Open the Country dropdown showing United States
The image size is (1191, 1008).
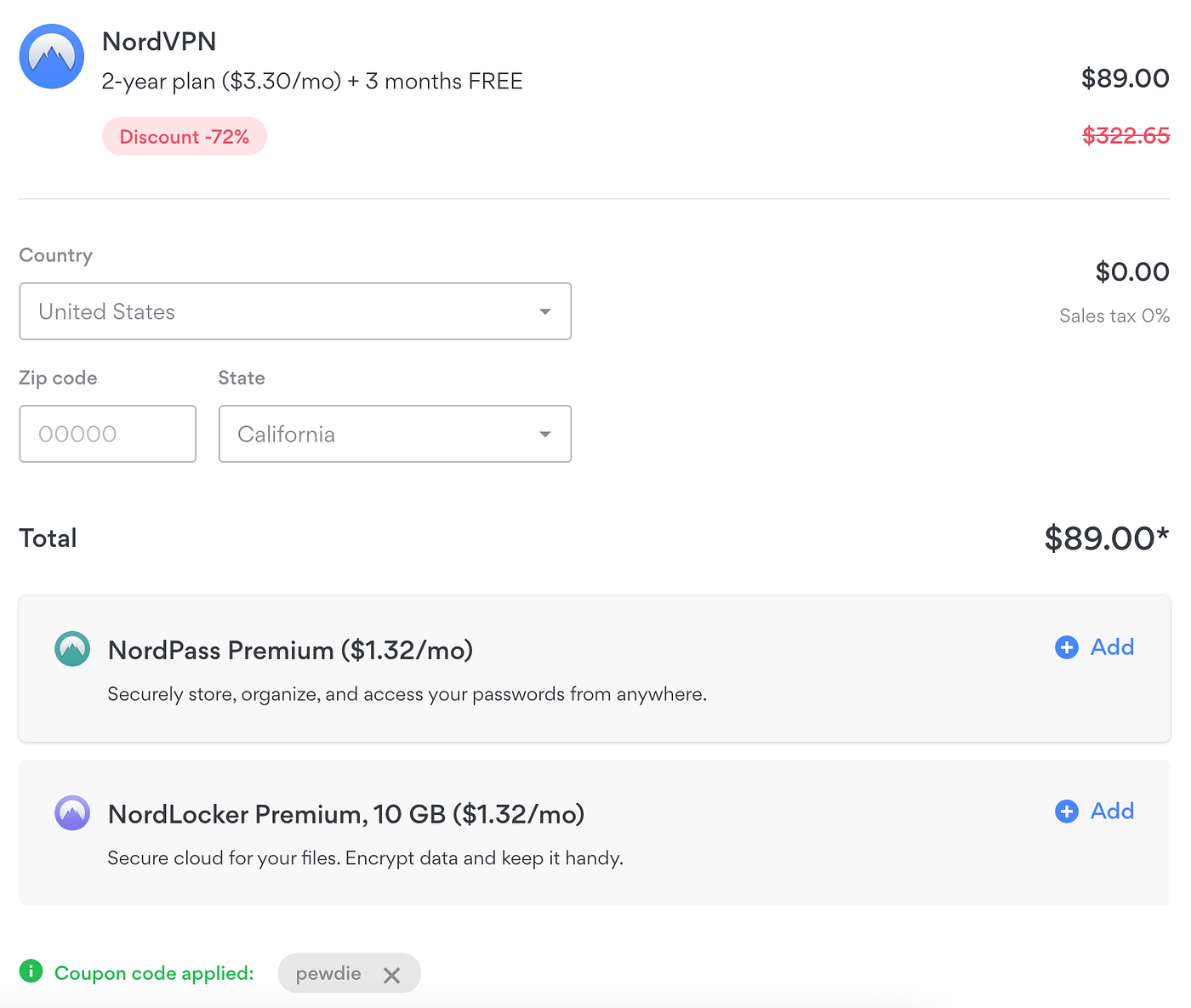pos(294,311)
